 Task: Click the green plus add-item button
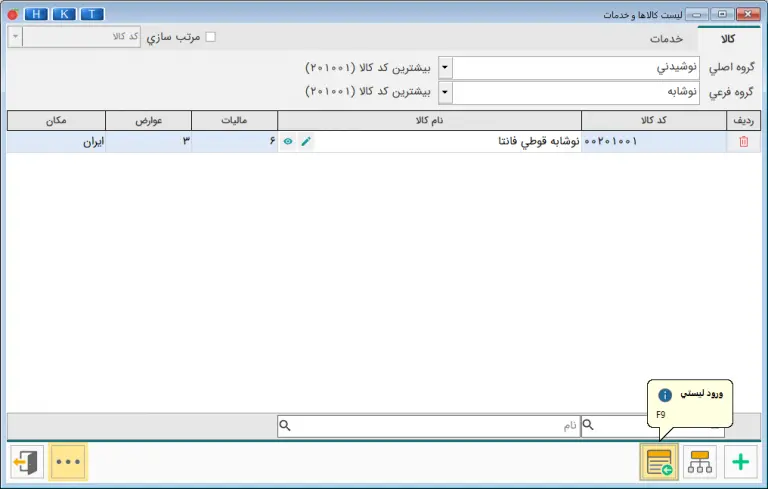(x=740, y=462)
